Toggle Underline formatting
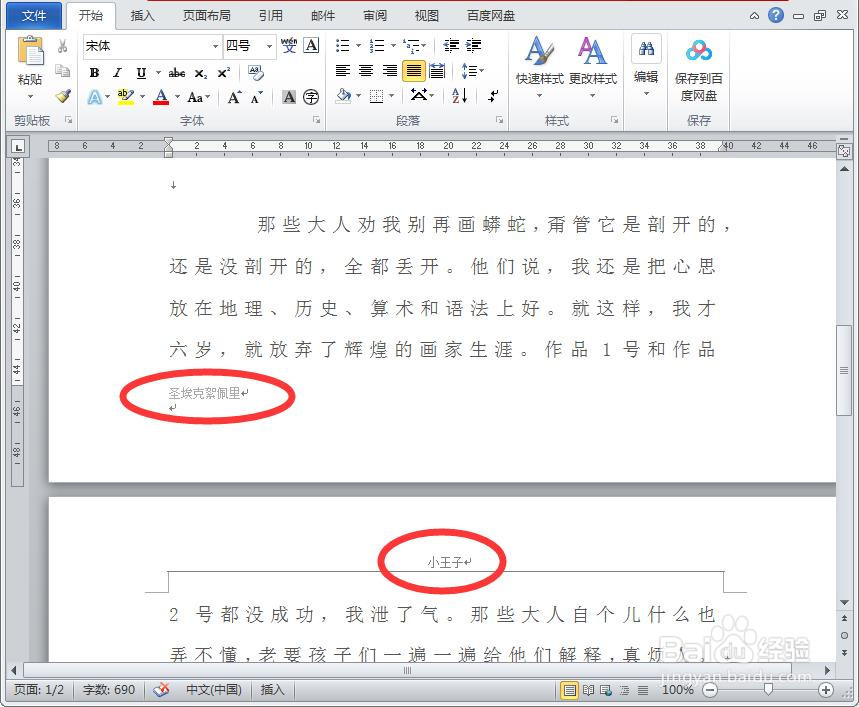 click(141, 72)
